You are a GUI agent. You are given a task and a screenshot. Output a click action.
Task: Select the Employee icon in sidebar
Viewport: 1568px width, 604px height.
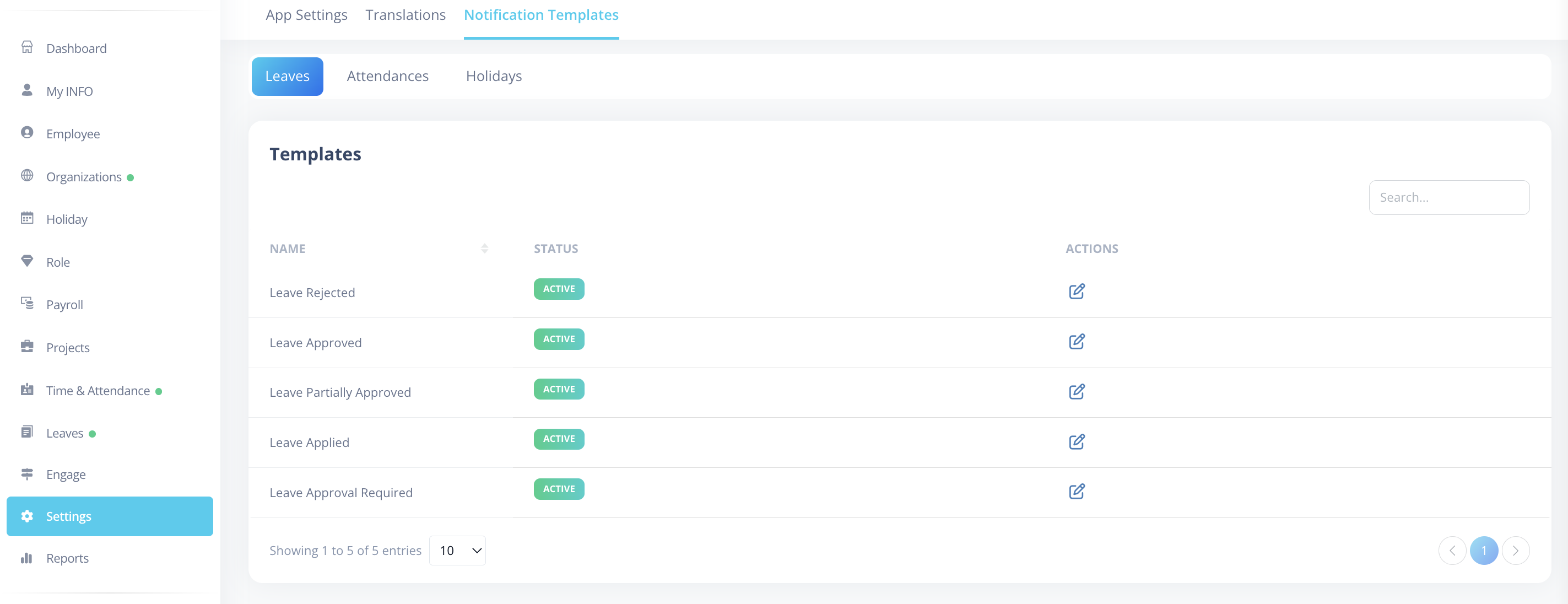[x=27, y=133]
